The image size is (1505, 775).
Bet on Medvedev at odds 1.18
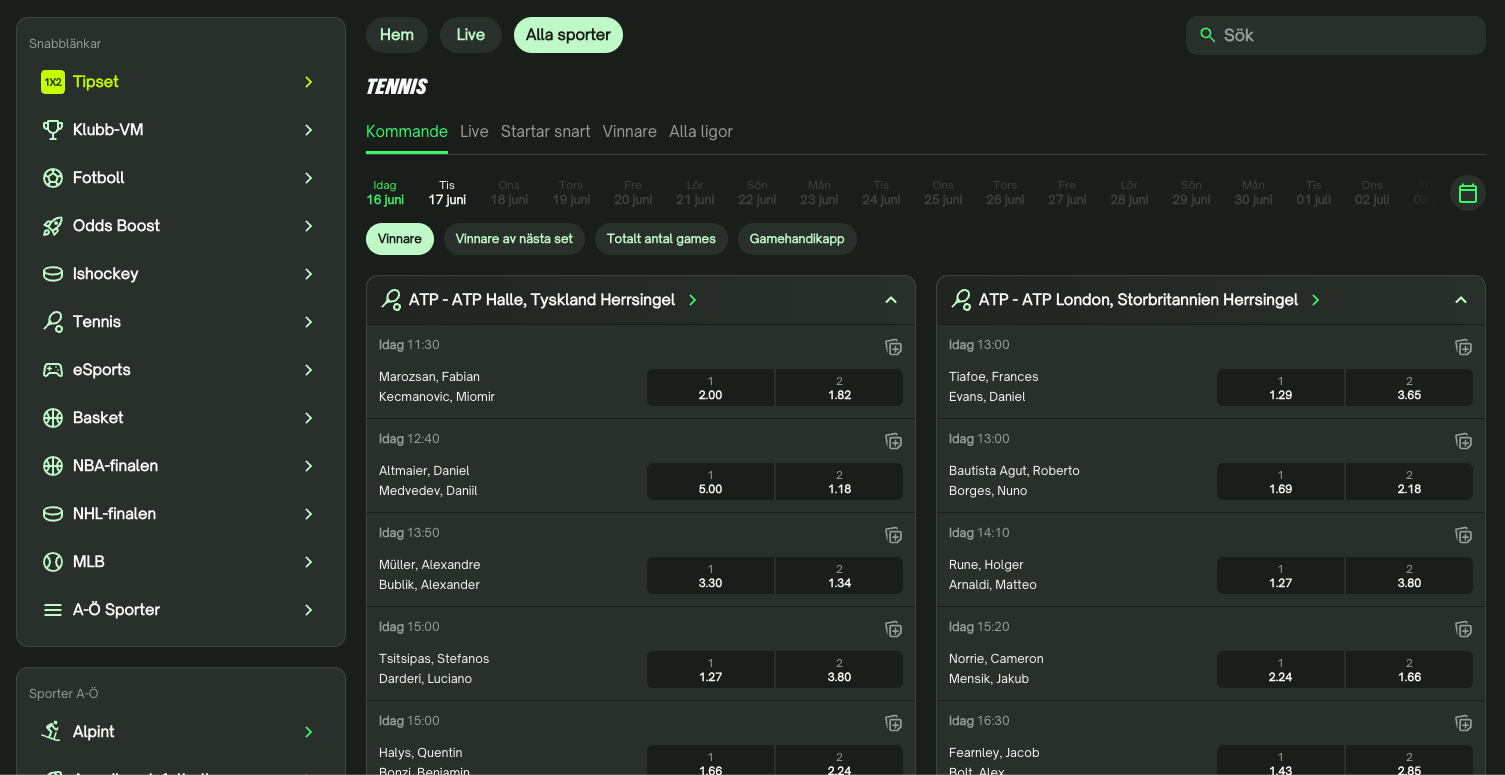(838, 481)
